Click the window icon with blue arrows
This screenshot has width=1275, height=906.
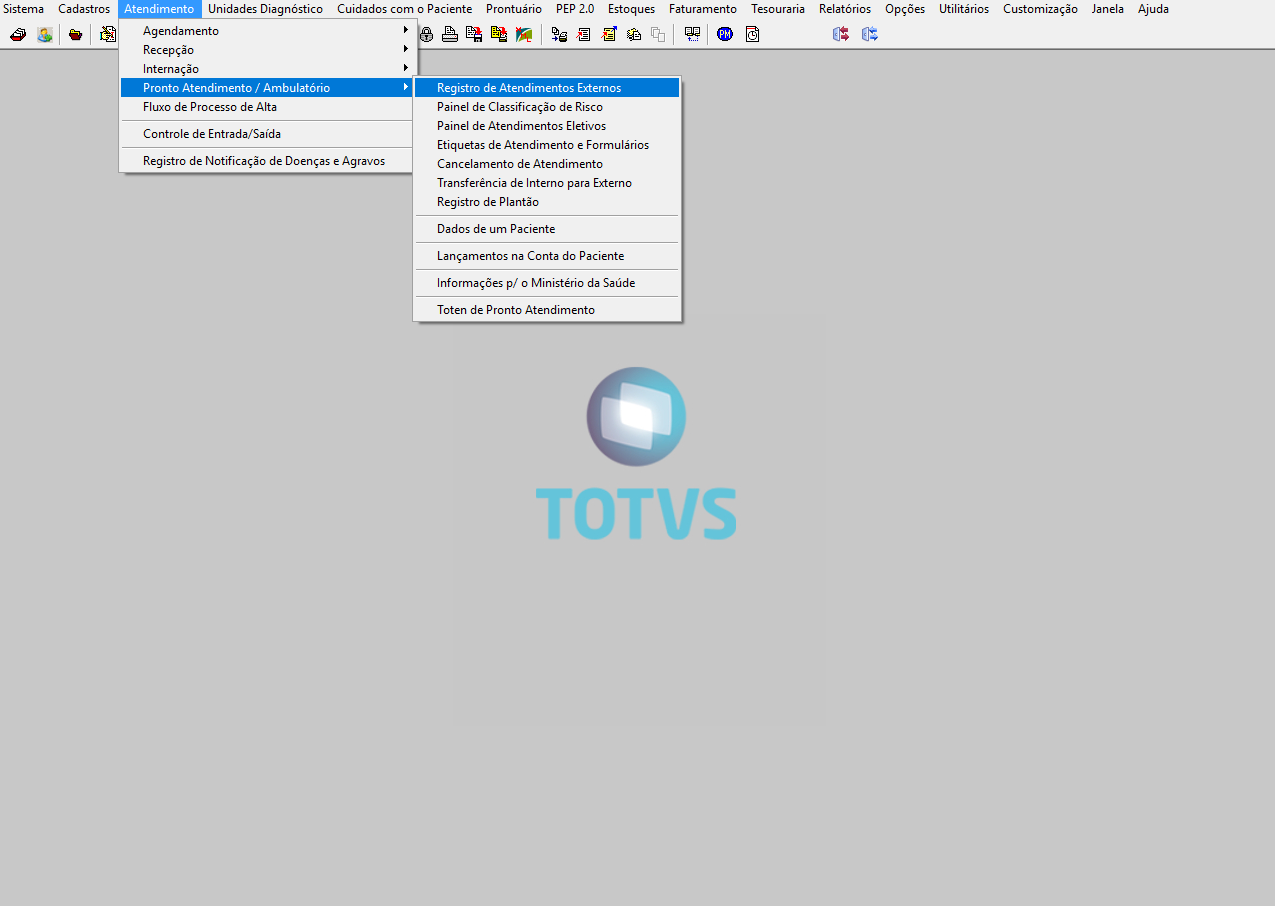[x=870, y=34]
